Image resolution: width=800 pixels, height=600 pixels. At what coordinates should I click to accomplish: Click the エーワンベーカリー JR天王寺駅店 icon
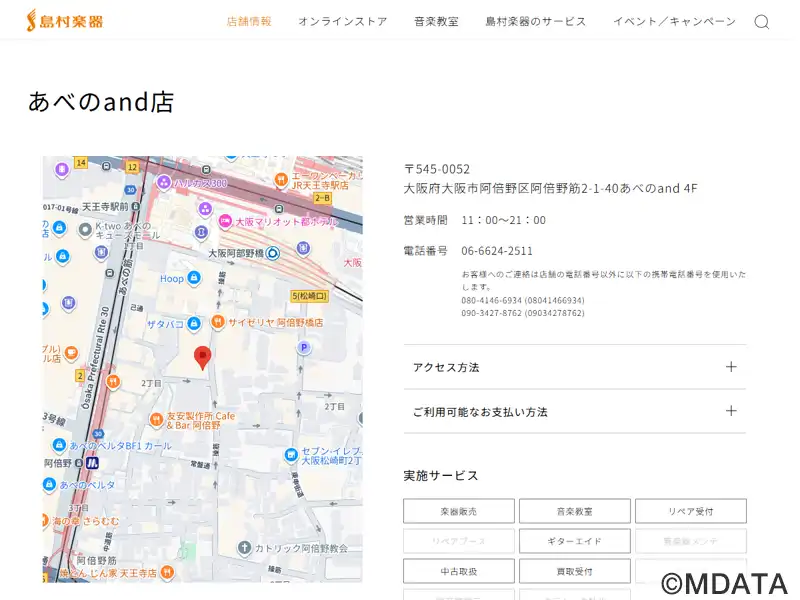click(x=281, y=180)
